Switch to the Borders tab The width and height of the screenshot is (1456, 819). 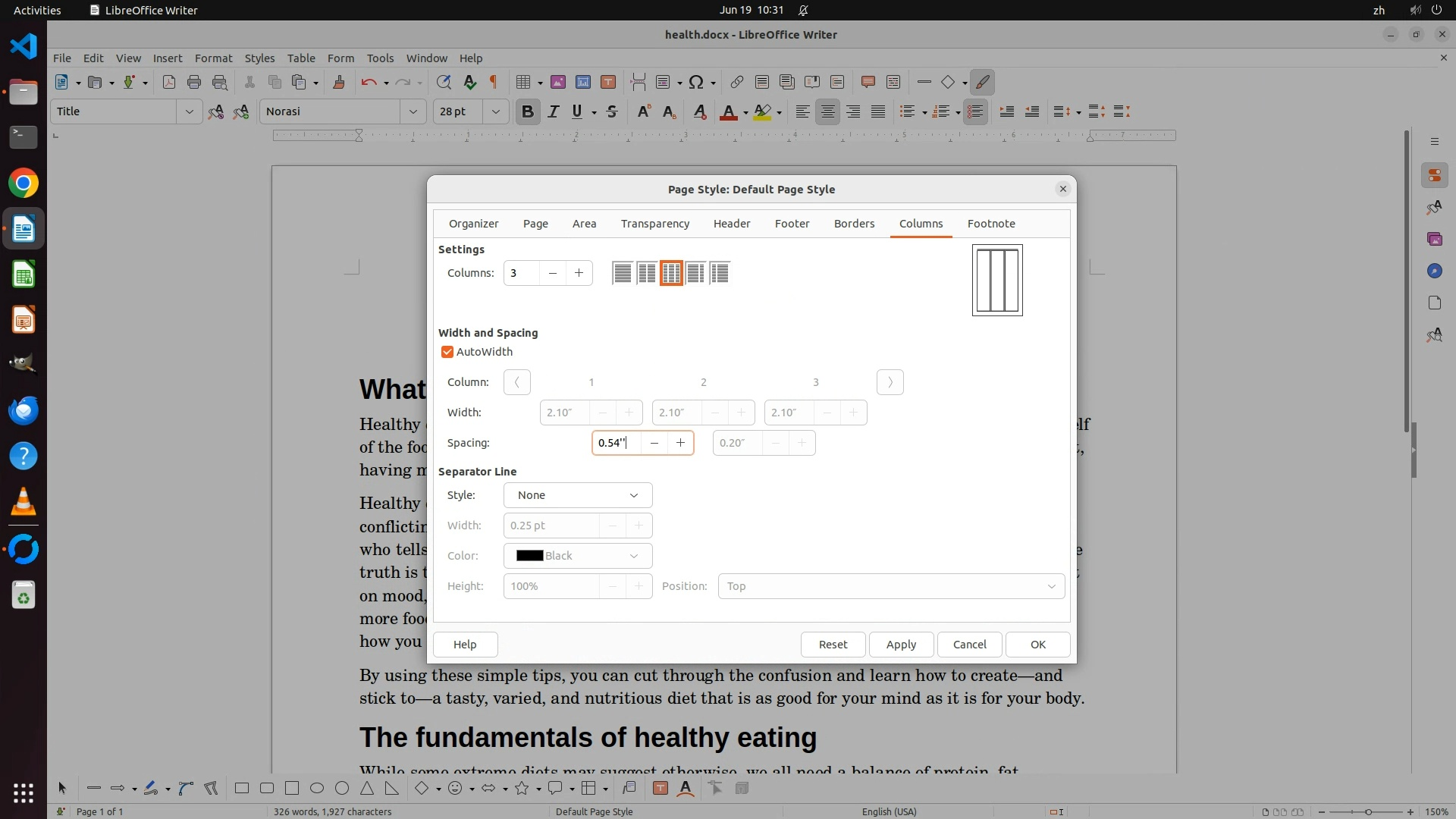click(854, 224)
